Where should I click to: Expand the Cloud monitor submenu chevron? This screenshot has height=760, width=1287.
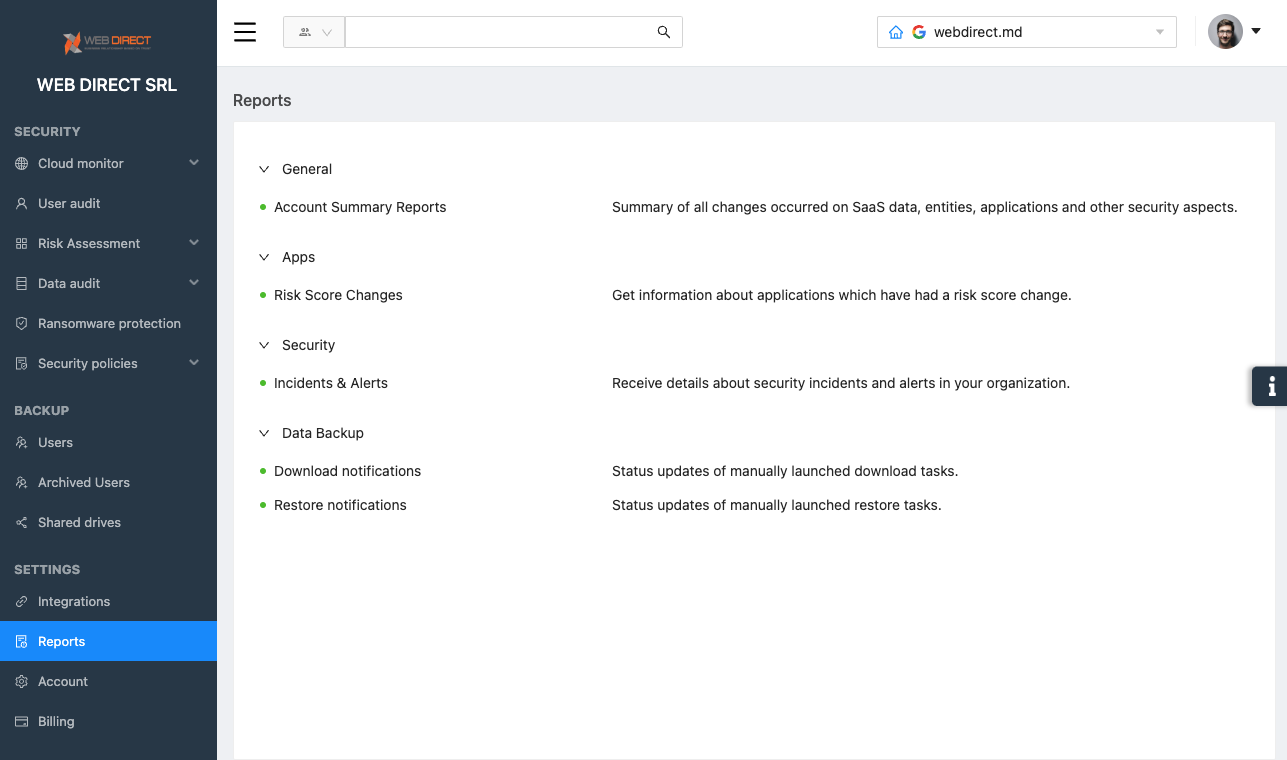coord(194,163)
